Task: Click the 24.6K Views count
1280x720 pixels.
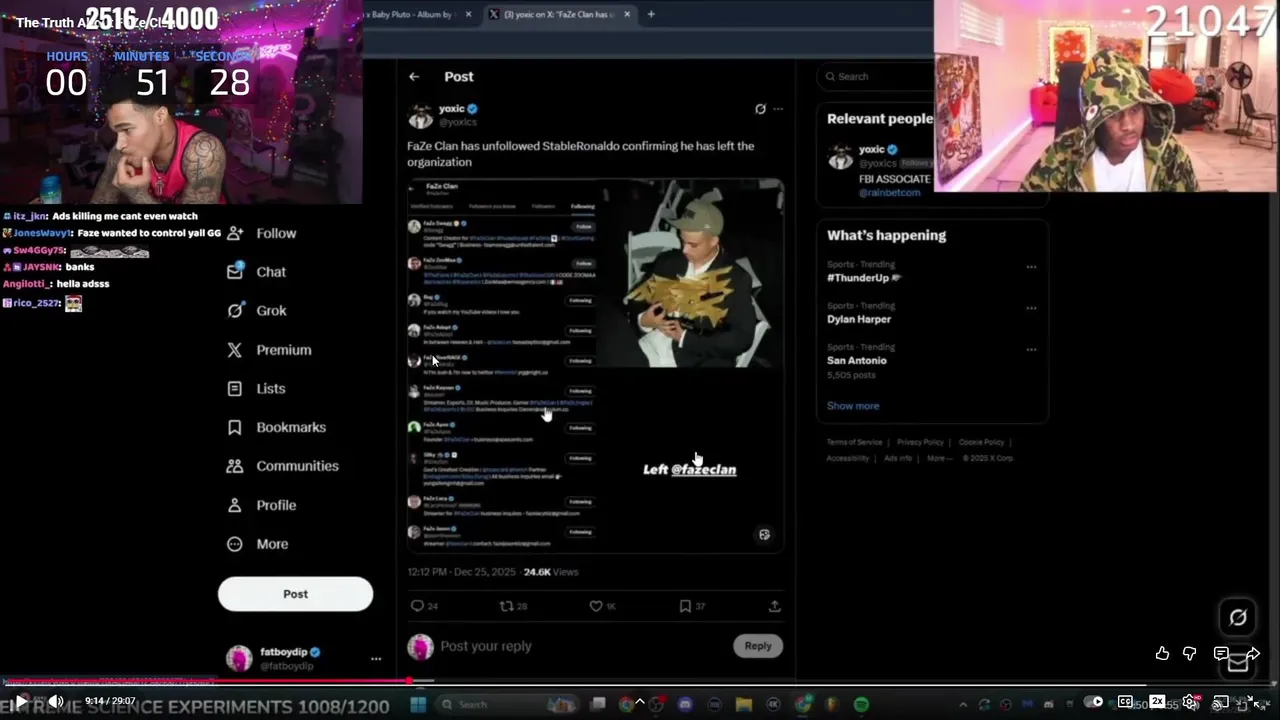Action: (x=551, y=572)
